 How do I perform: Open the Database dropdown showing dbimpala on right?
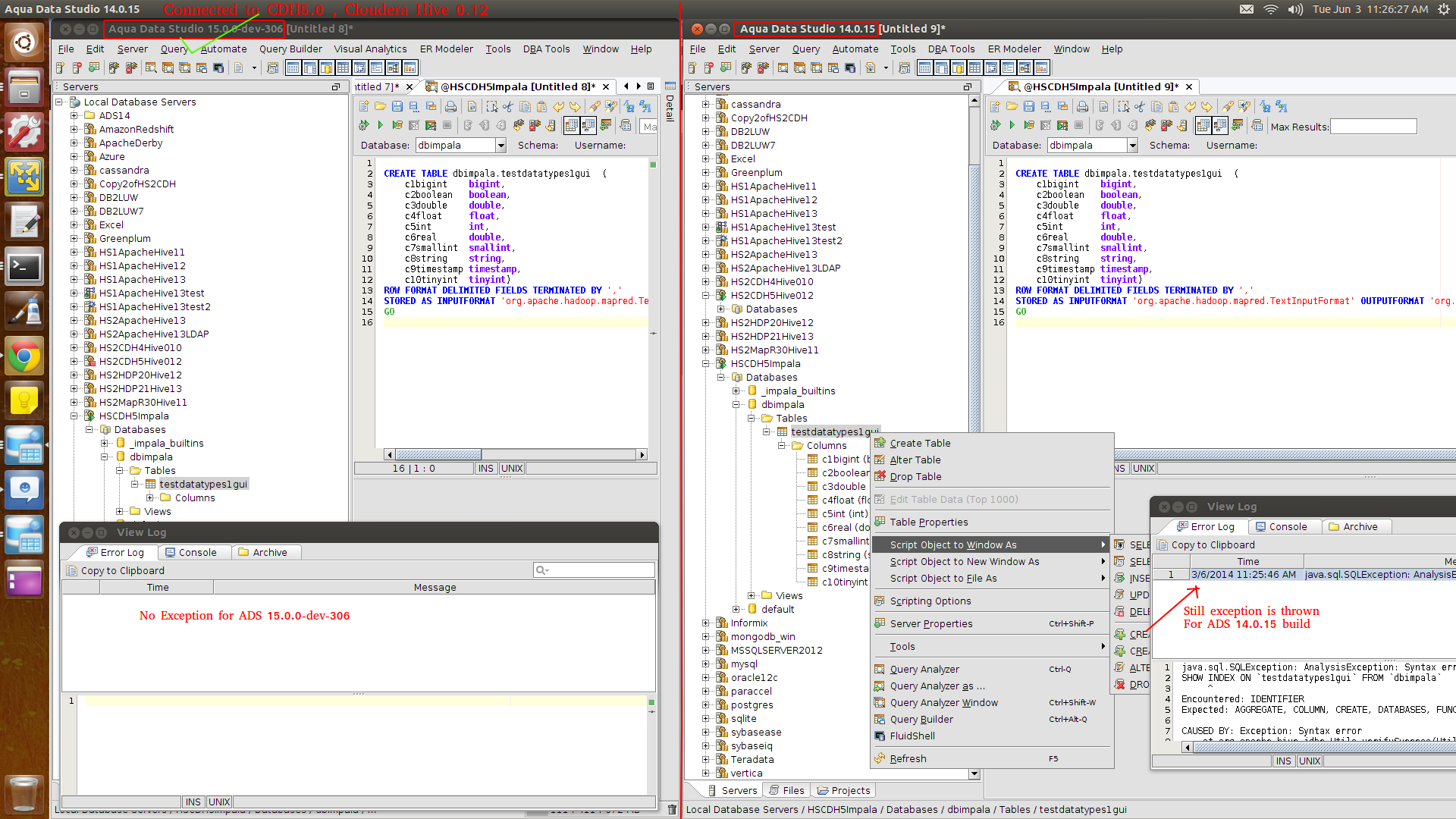pyautogui.click(x=1132, y=146)
